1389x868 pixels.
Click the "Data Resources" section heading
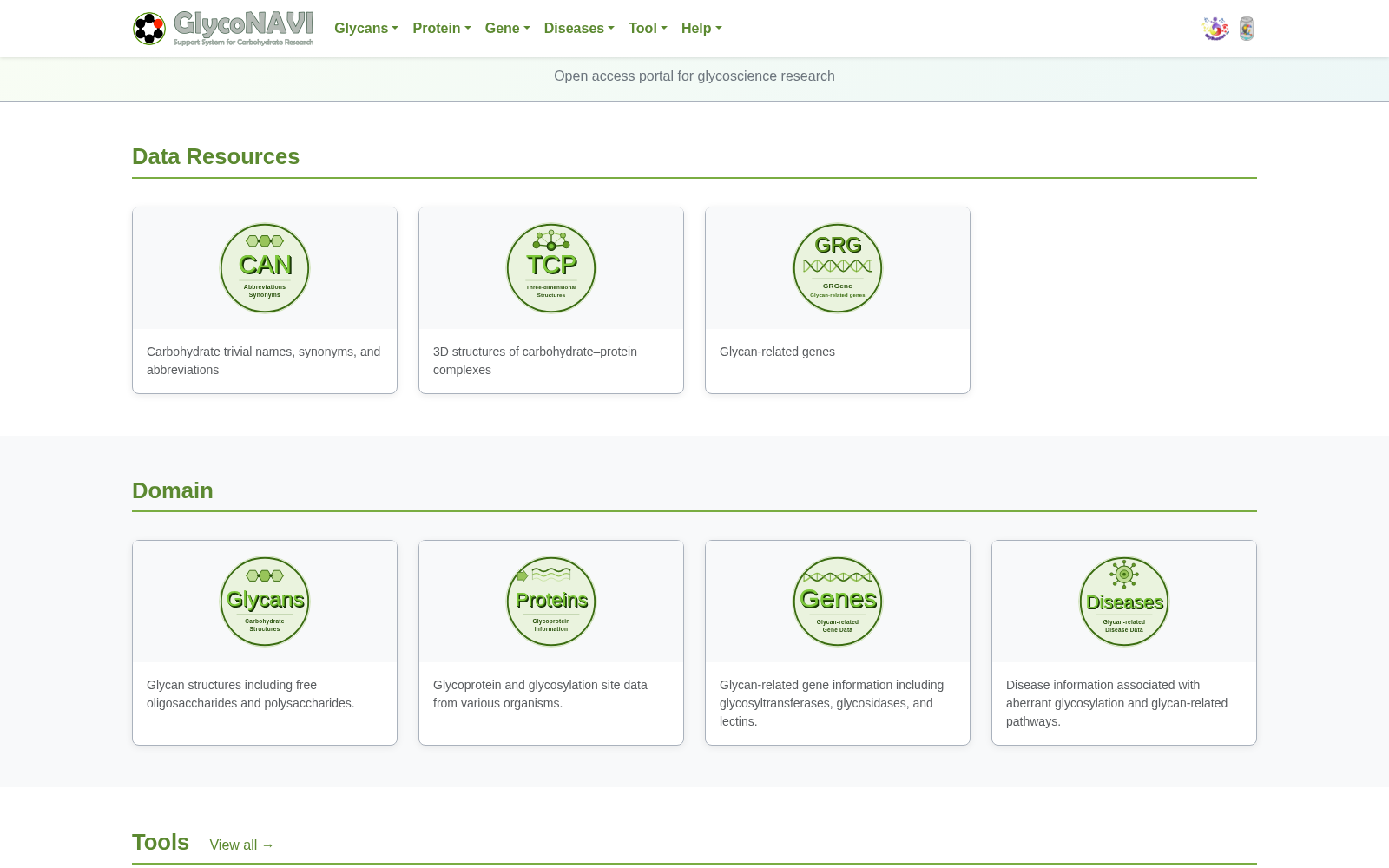pyautogui.click(x=215, y=156)
